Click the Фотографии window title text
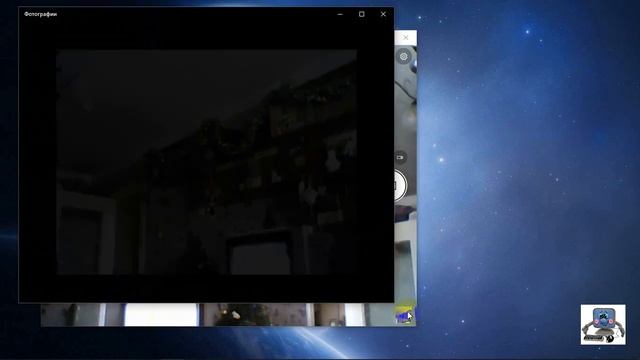 [x=40, y=14]
